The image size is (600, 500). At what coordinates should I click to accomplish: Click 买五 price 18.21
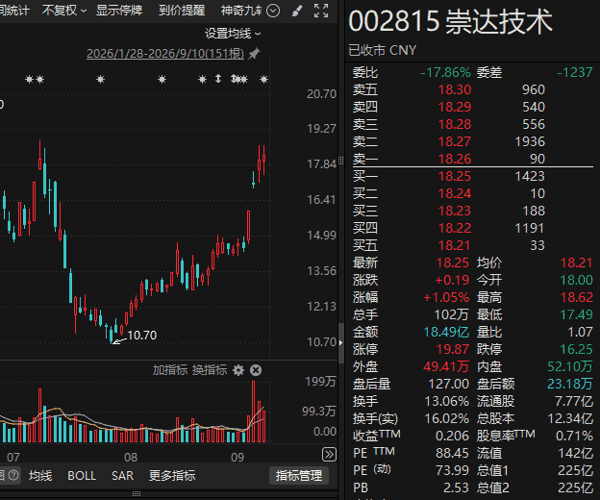click(455, 245)
